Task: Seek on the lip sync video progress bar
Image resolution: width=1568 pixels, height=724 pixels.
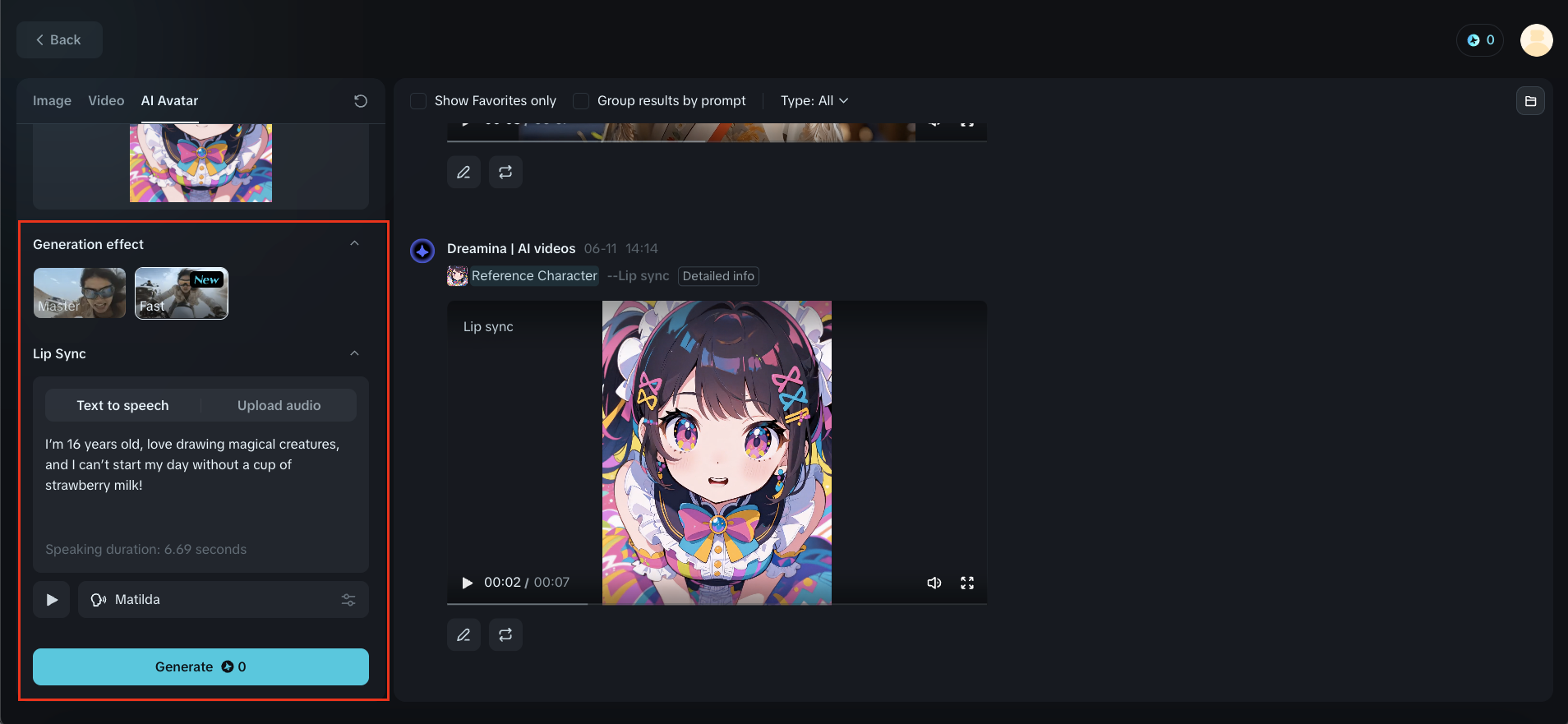Action: pos(717,604)
